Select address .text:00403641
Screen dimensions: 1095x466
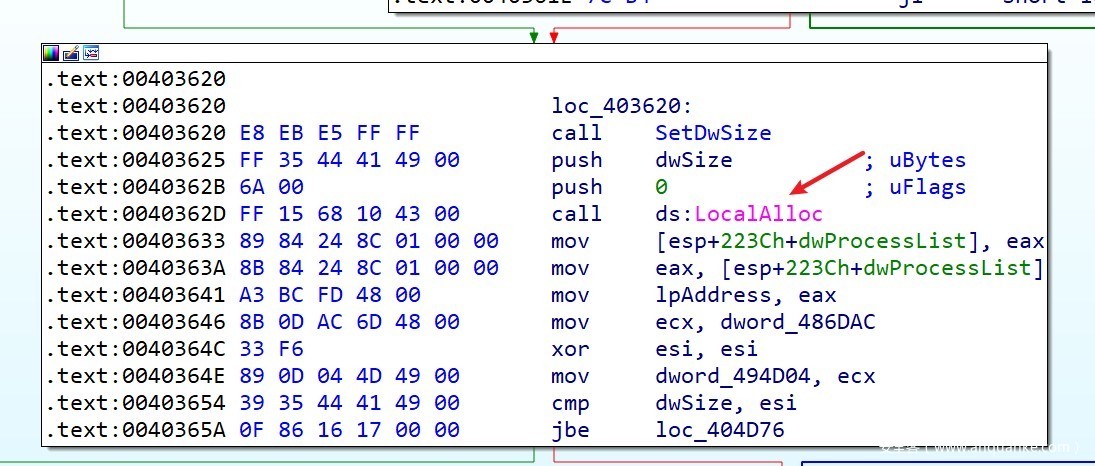[x=136, y=295]
